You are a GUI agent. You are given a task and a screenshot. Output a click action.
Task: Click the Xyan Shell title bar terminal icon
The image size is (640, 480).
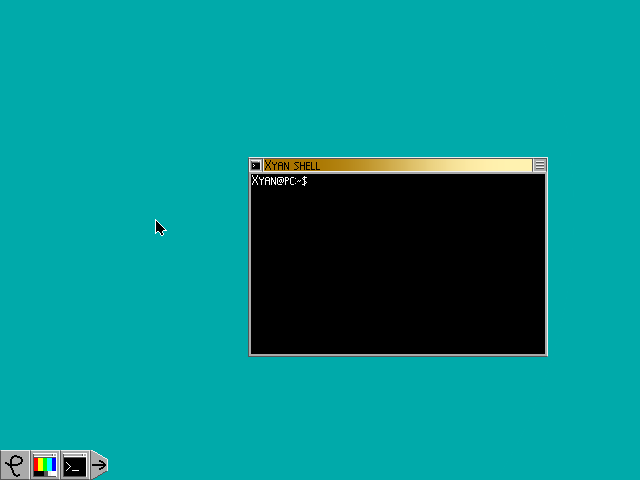point(256,165)
